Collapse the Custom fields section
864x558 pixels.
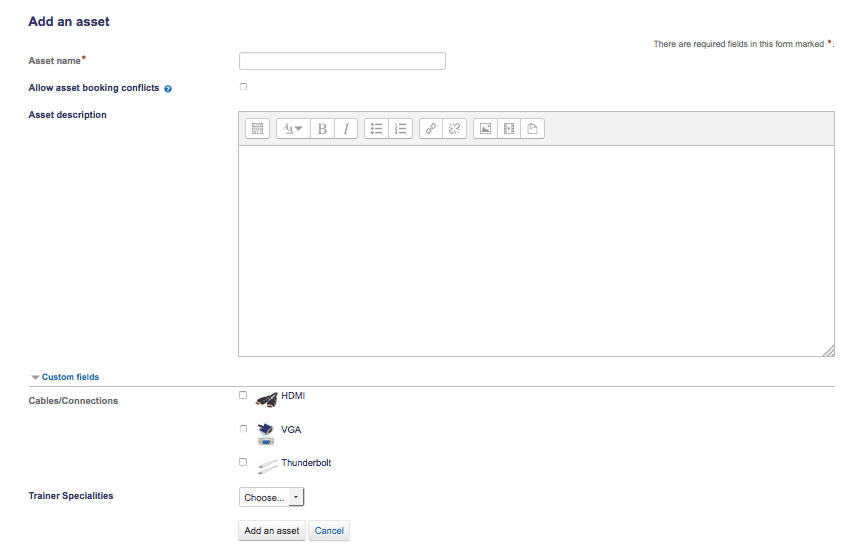point(65,377)
